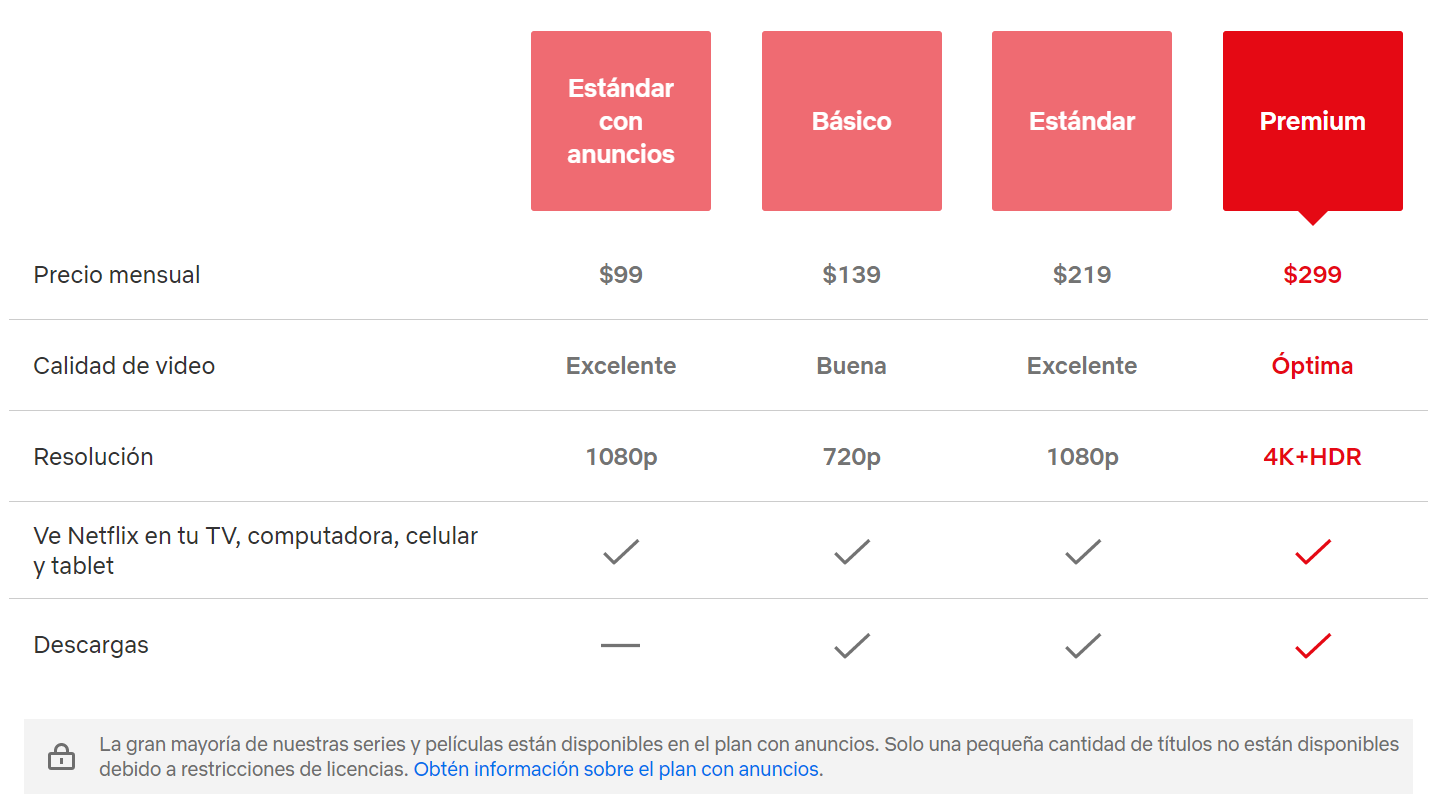This screenshot has height=808, width=1434.
Task: Select the Estándar con anuncios plan card
Action: click(x=620, y=120)
